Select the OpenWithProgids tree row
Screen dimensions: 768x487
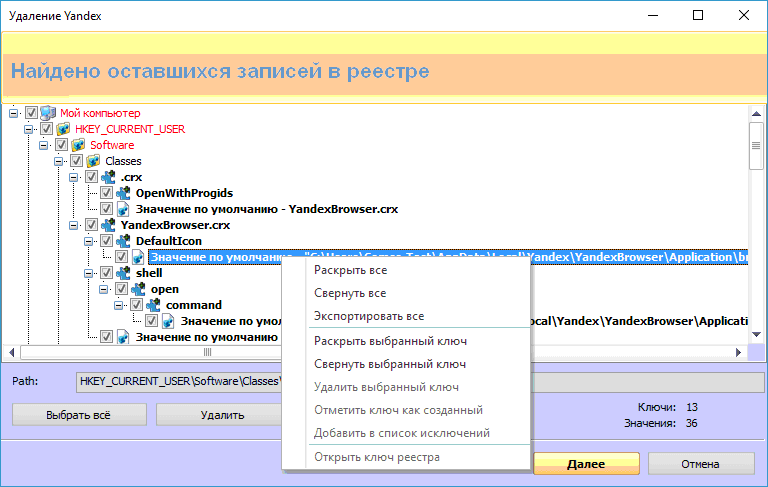184,193
